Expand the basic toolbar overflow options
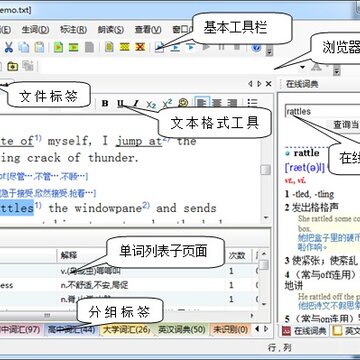 pyautogui.click(x=270, y=51)
